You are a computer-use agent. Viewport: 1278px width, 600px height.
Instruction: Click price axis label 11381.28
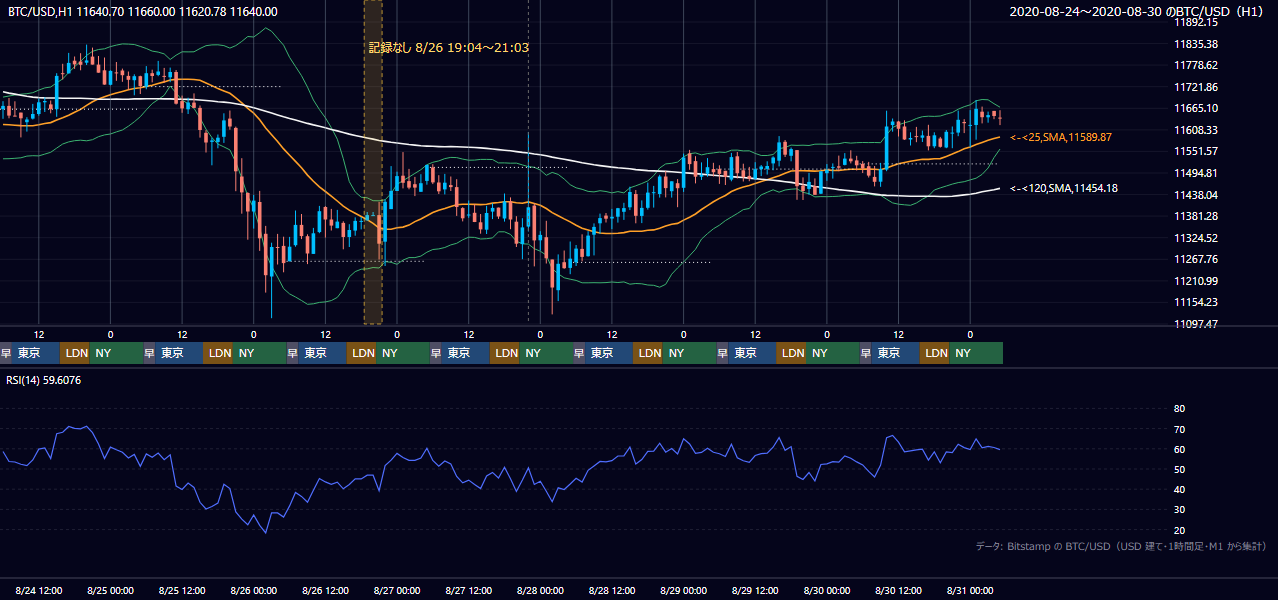point(1195,216)
